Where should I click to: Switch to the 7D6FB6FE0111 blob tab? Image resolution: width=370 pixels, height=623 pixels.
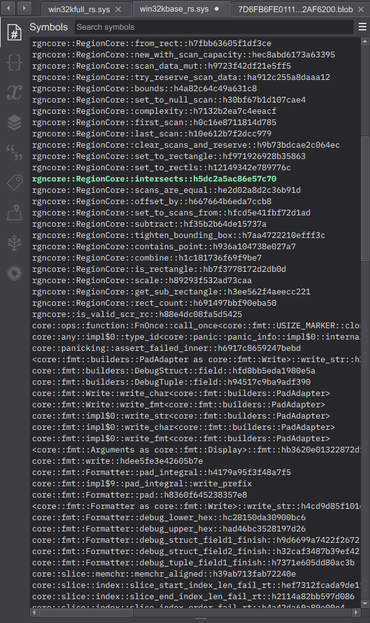click(x=295, y=9)
